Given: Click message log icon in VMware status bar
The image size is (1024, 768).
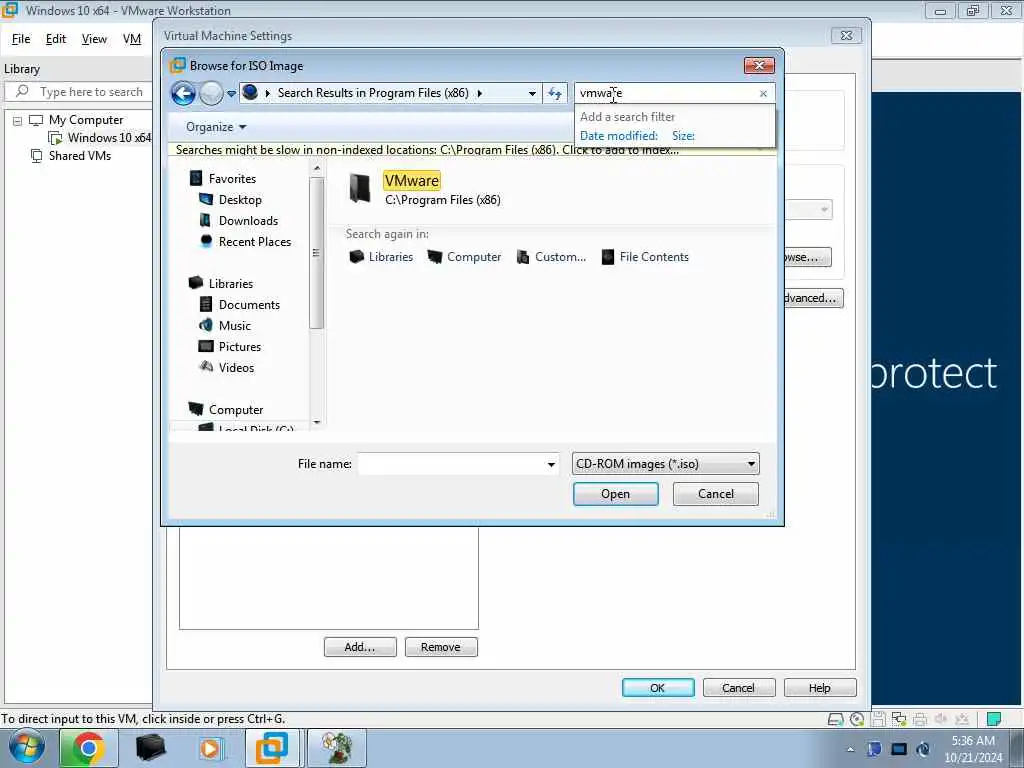Looking at the screenshot, I should coord(993,719).
